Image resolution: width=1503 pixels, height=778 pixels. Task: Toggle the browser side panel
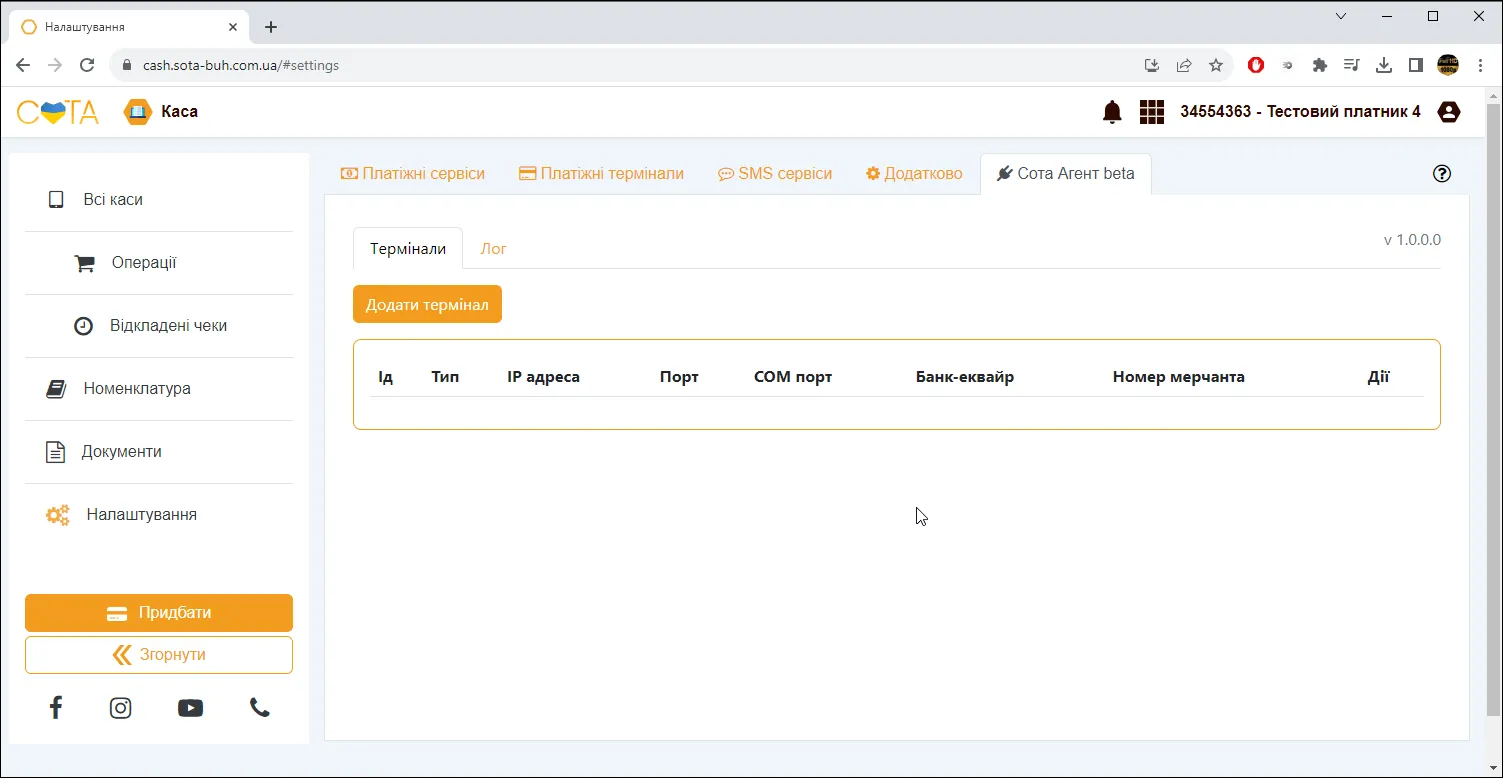pyautogui.click(x=1416, y=65)
